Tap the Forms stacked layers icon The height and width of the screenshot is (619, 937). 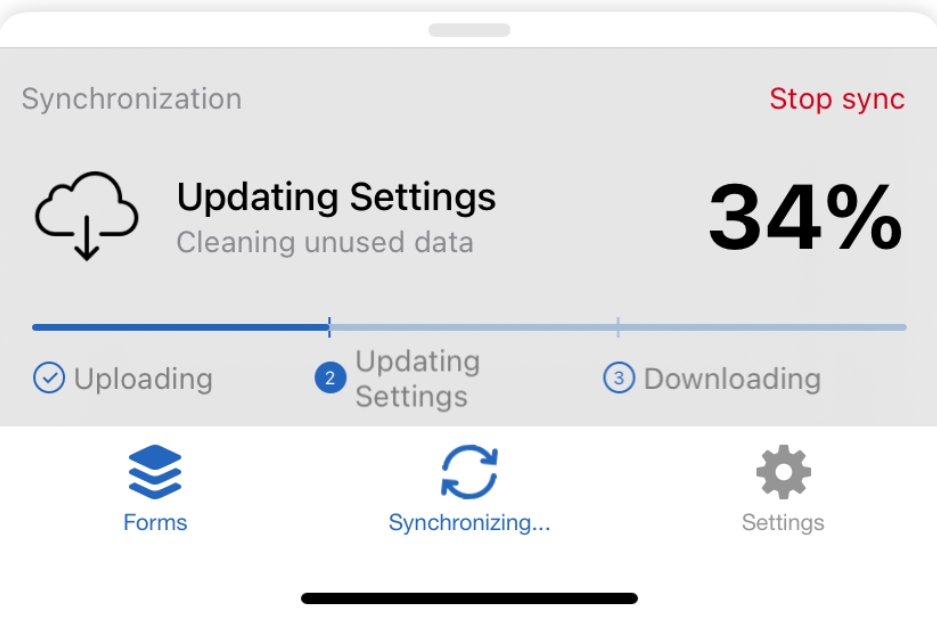click(x=155, y=472)
